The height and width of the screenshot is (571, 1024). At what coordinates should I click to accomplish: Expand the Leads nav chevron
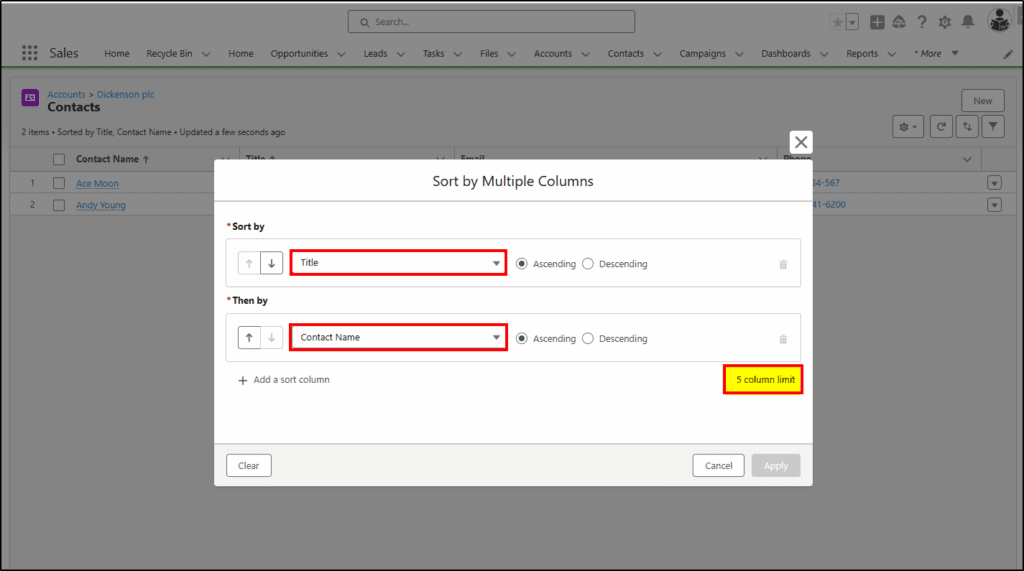coord(401,54)
